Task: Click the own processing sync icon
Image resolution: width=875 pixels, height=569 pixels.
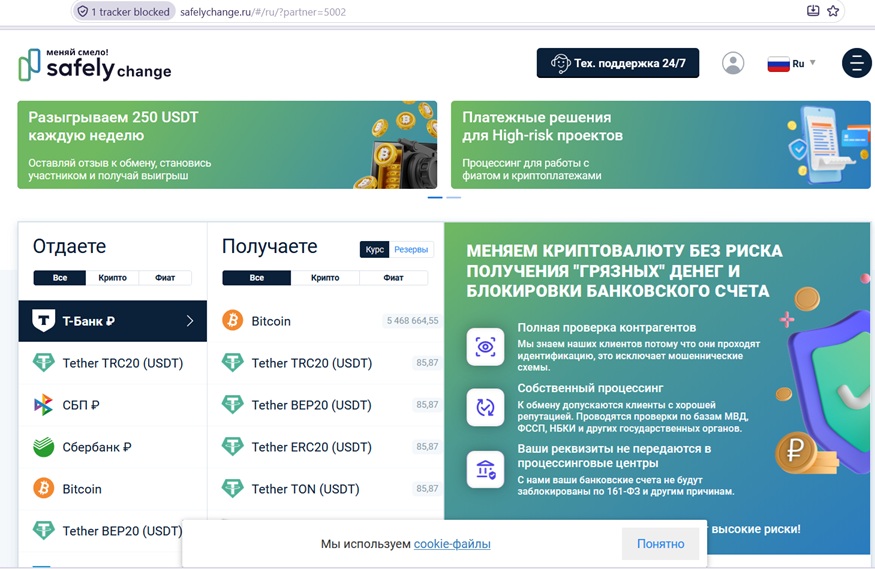Action: 485,407
